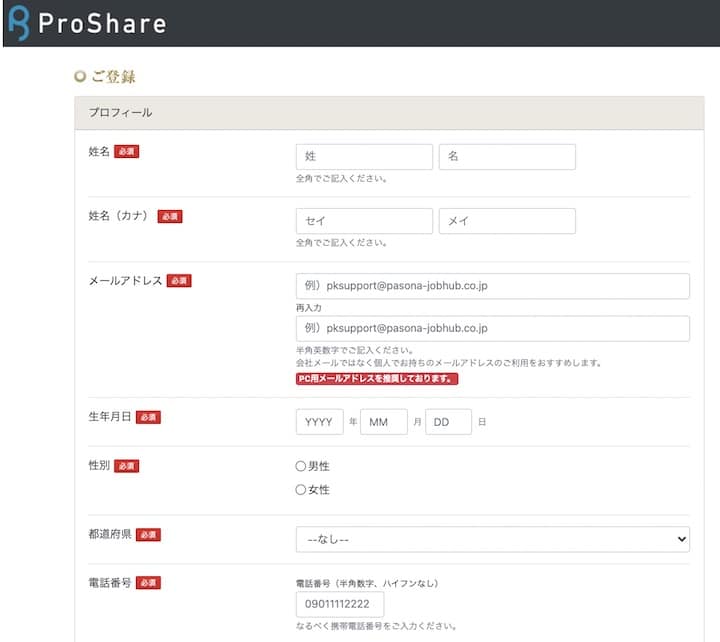Image resolution: width=720 pixels, height=642 pixels.
Task: Click the YYYY birth year field
Action: pos(319,422)
